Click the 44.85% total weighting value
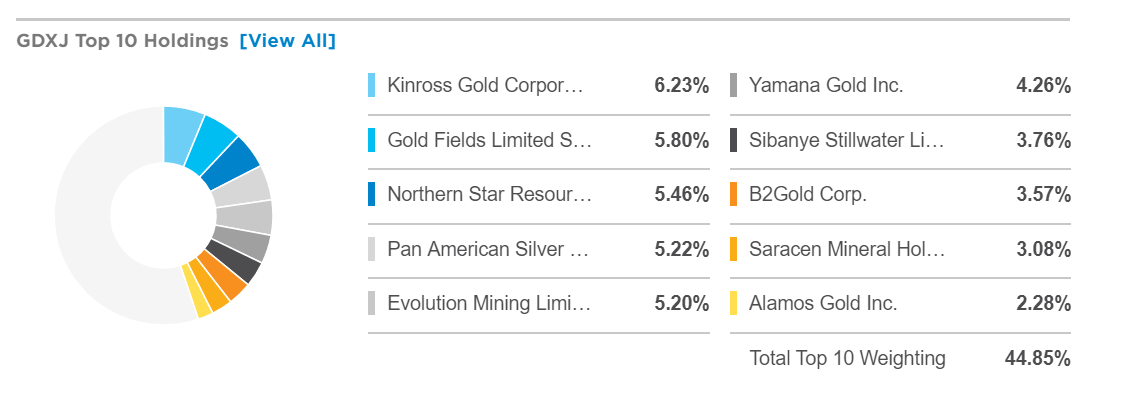The image size is (1146, 405). tap(1037, 358)
